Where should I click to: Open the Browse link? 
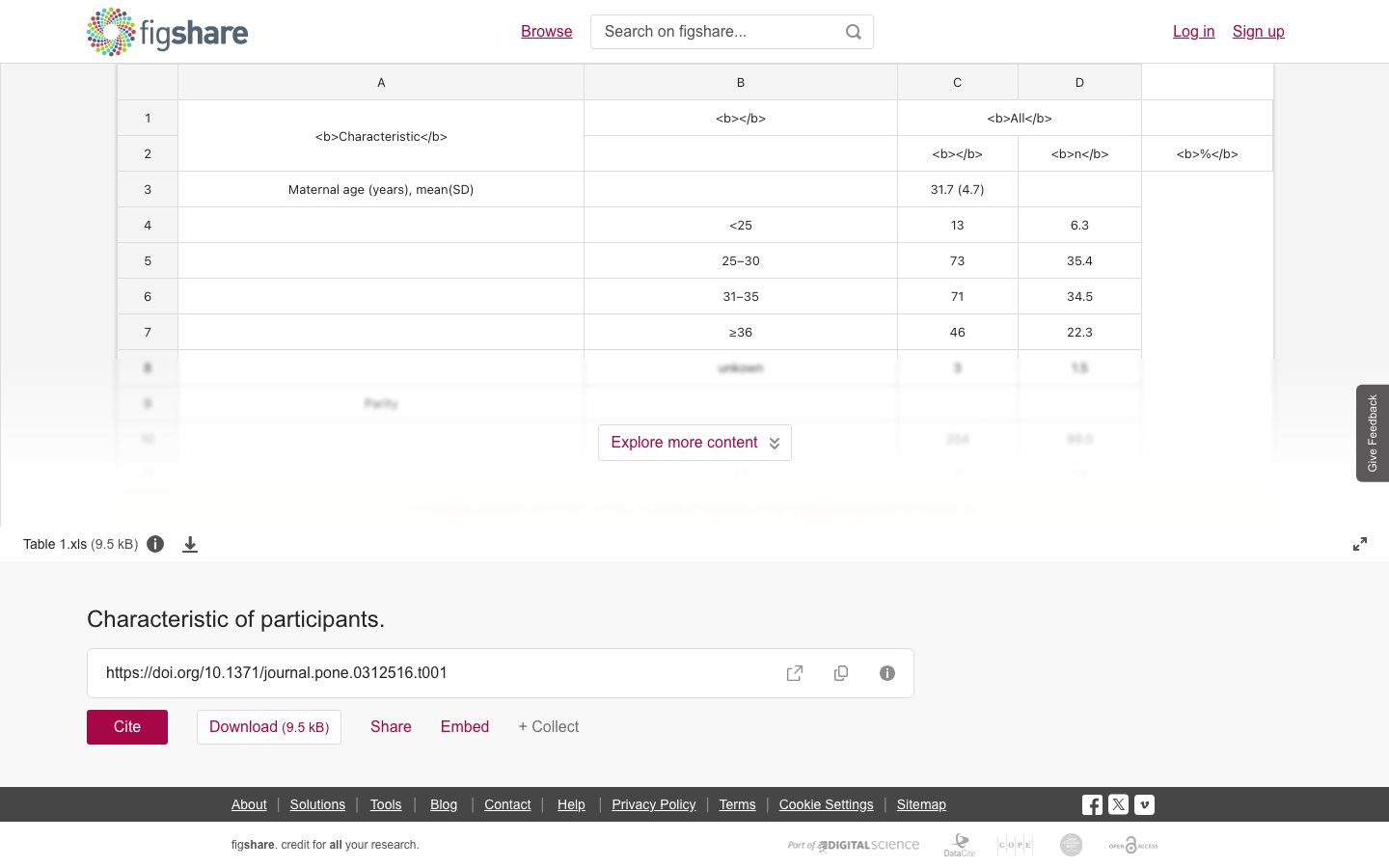(x=547, y=32)
